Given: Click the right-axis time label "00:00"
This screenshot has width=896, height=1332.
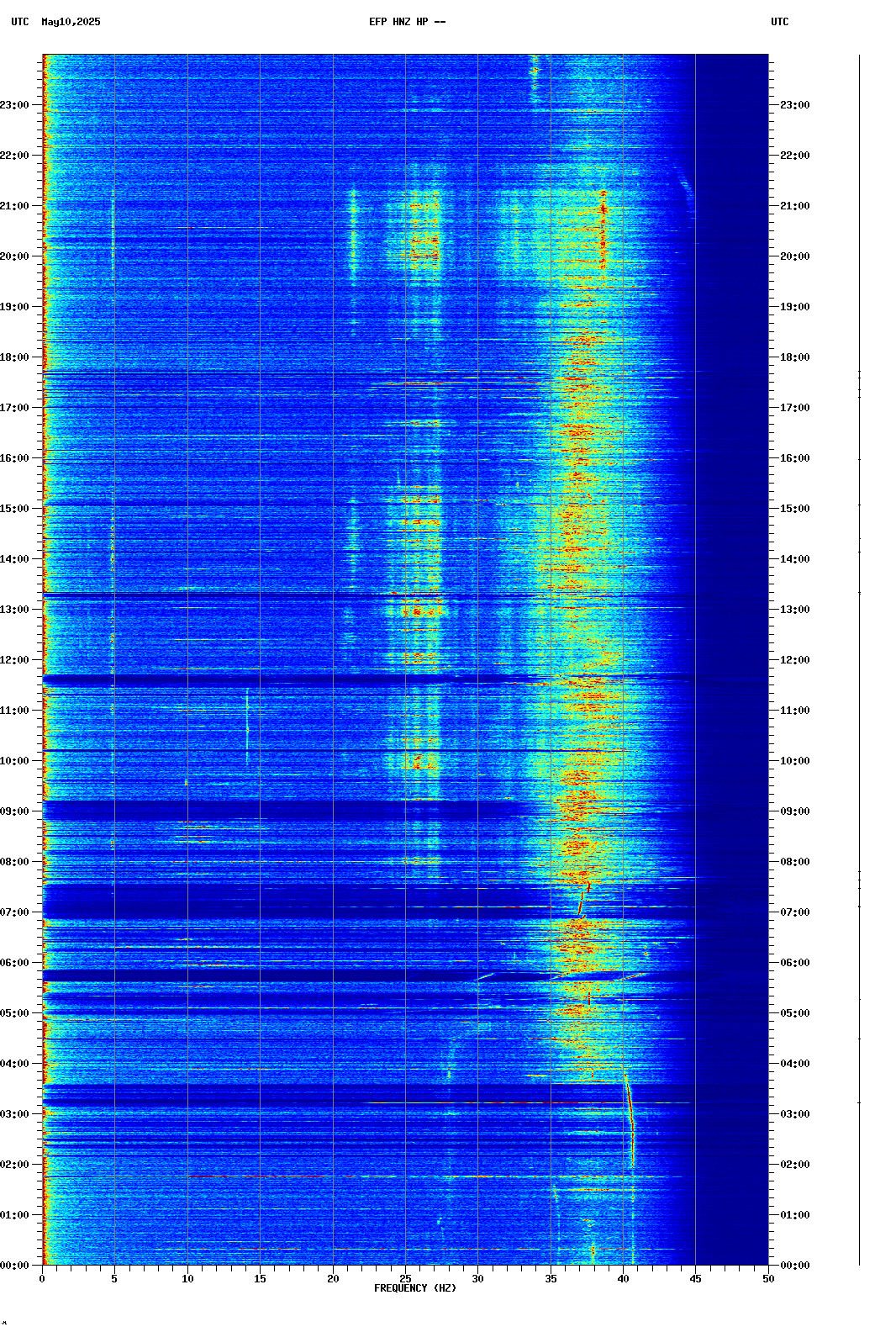Looking at the screenshot, I should 795,1266.
